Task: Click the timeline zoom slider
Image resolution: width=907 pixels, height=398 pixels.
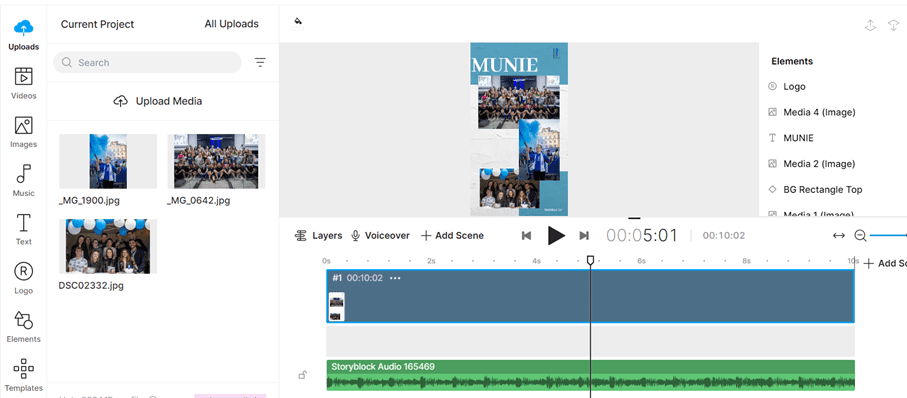Action: click(x=888, y=235)
